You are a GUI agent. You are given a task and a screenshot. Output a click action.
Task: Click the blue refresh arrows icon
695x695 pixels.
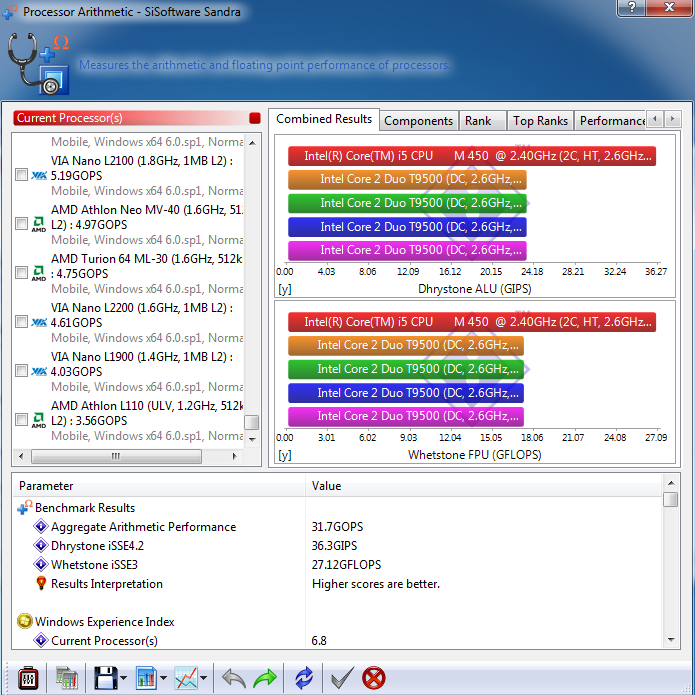(304, 678)
